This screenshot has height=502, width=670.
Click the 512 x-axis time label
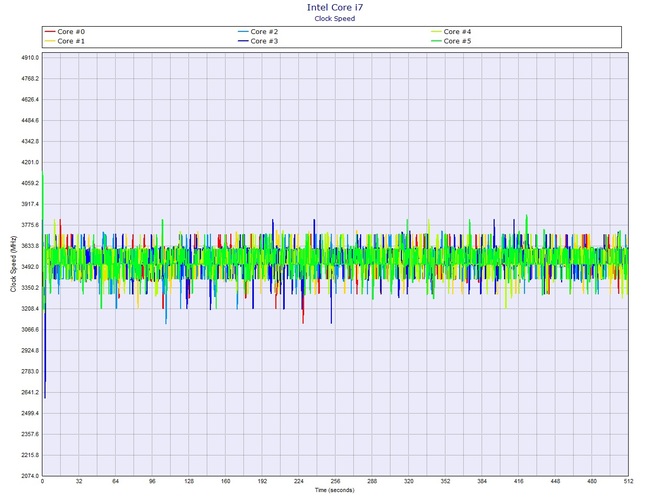coord(628,481)
